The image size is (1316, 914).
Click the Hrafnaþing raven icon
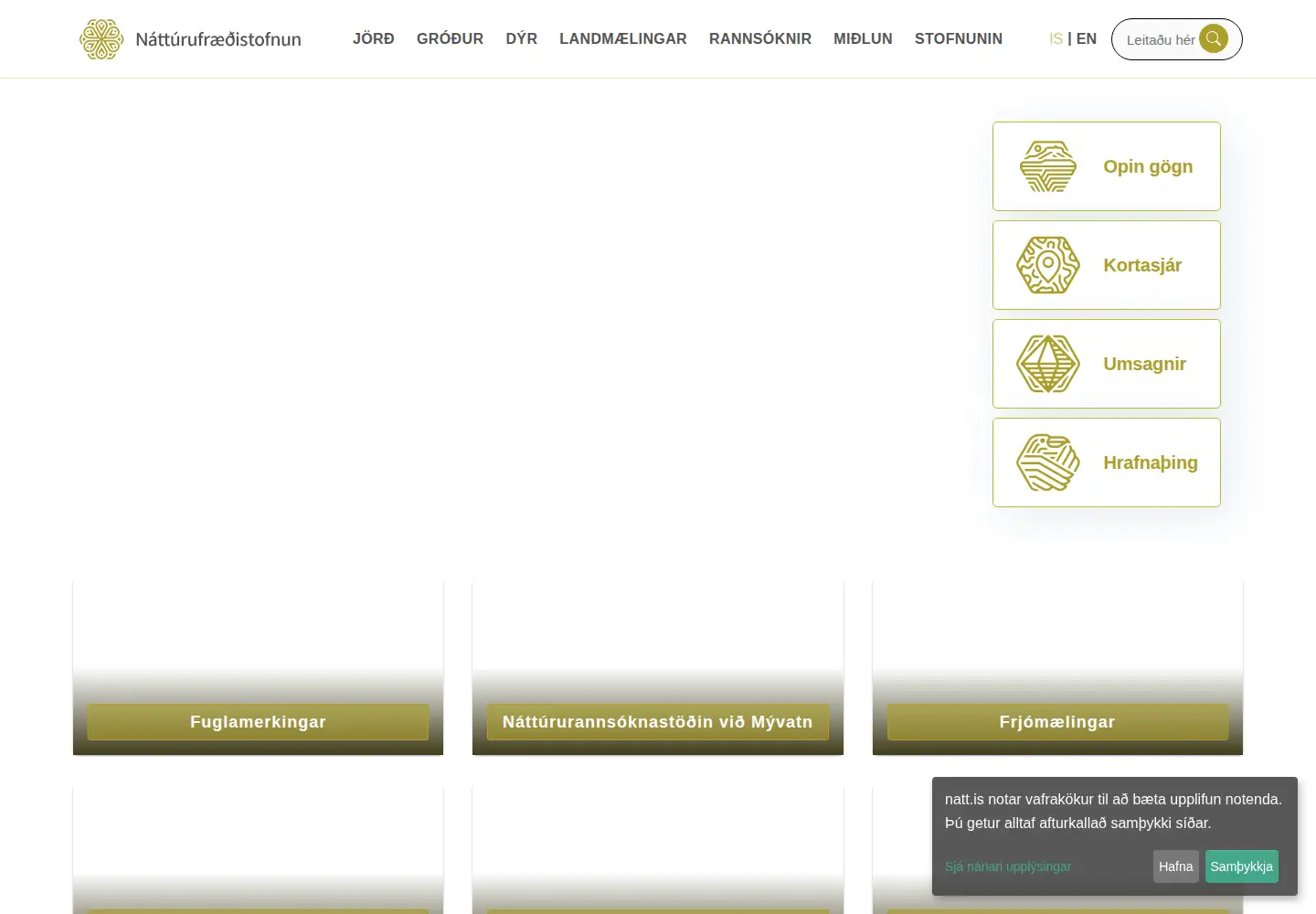(x=1048, y=462)
